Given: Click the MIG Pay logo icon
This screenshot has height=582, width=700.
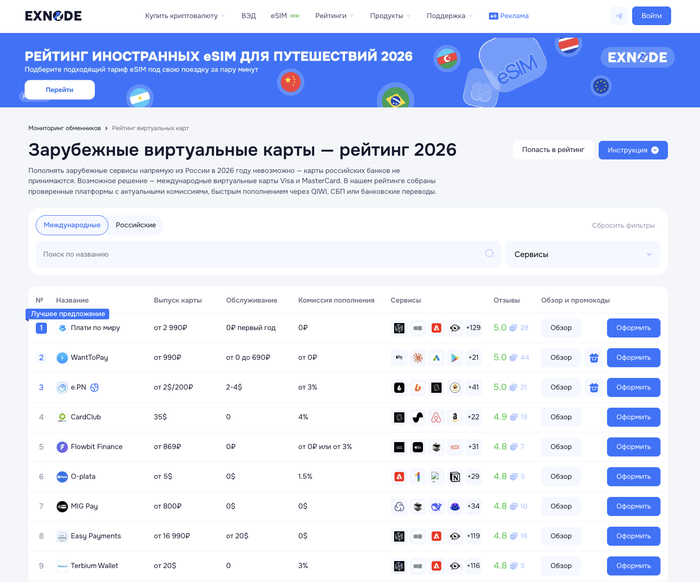Looking at the screenshot, I should [62, 506].
